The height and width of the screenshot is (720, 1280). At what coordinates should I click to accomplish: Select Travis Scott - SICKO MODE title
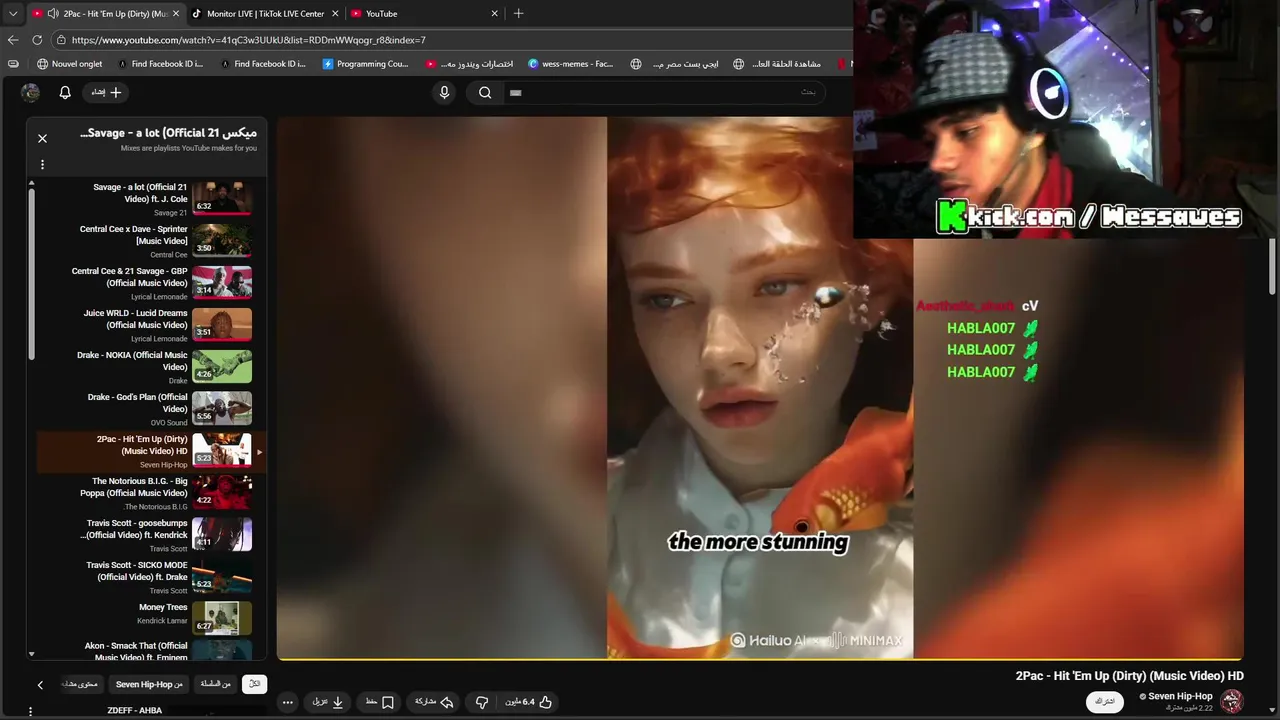pyautogui.click(x=137, y=571)
